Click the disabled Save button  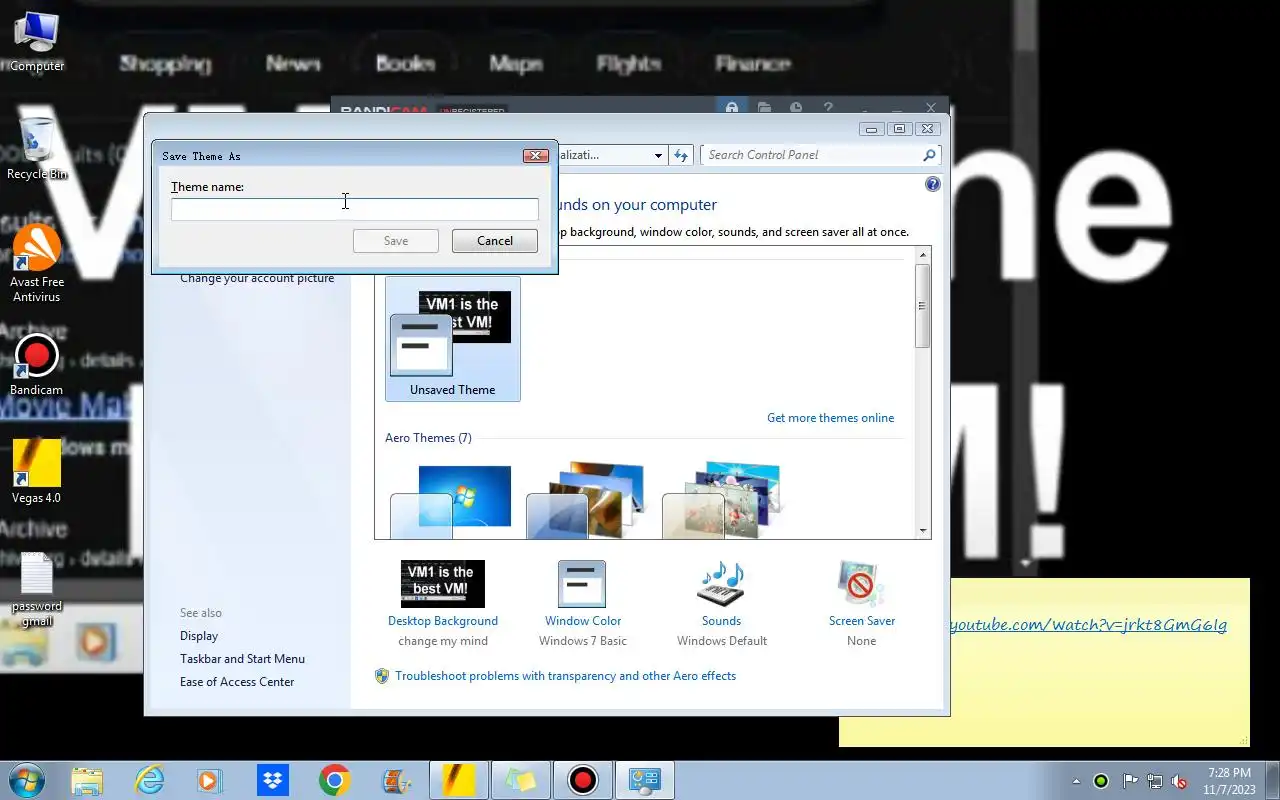396,241
